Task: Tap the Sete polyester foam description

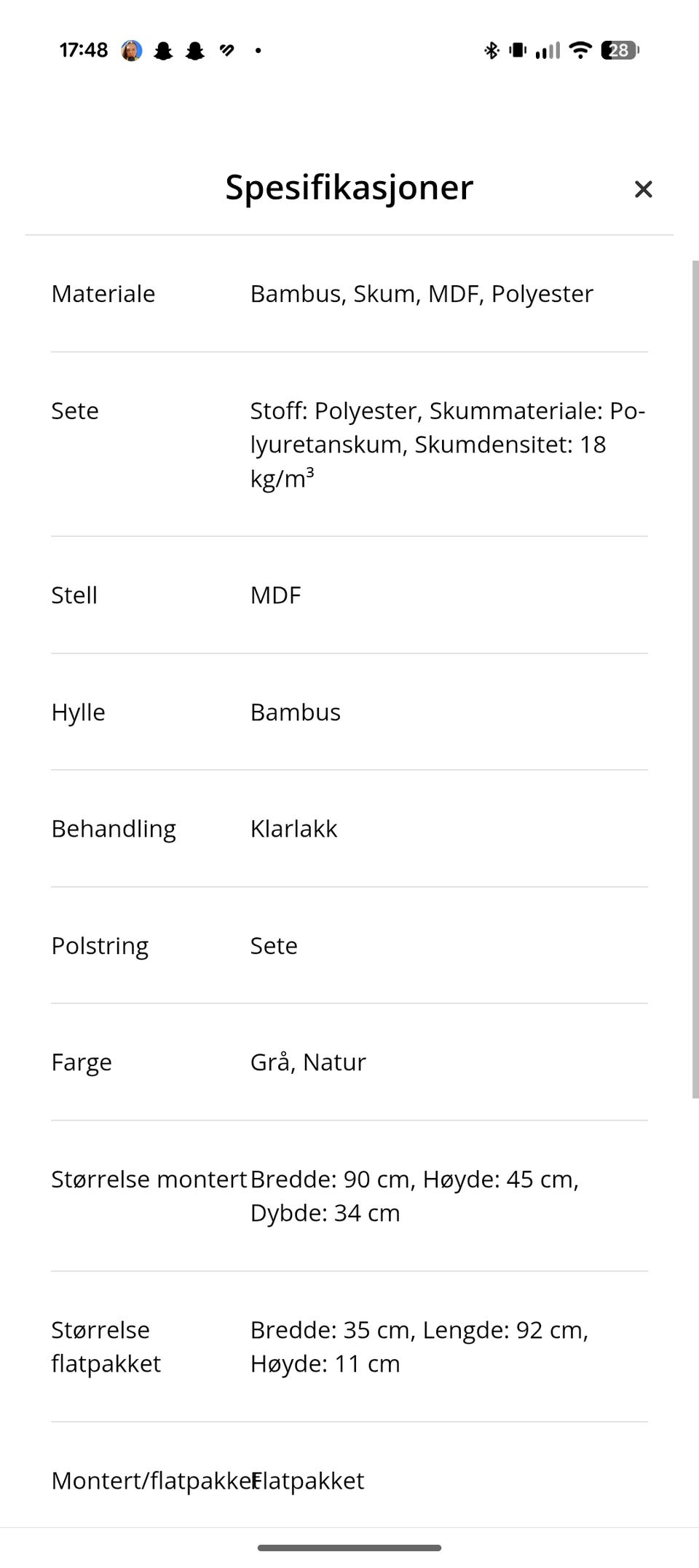Action: [x=446, y=444]
